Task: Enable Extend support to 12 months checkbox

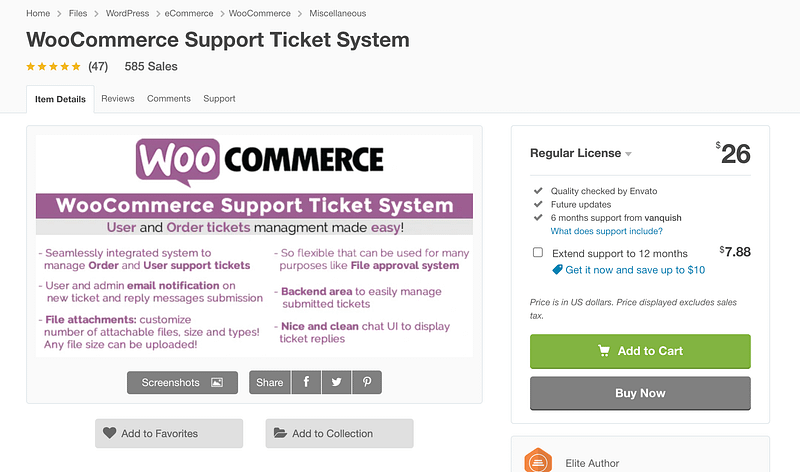Action: point(538,253)
